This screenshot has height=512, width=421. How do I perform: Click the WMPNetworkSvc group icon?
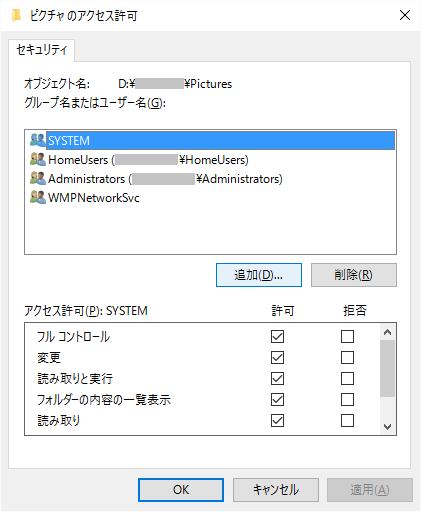coord(38,198)
